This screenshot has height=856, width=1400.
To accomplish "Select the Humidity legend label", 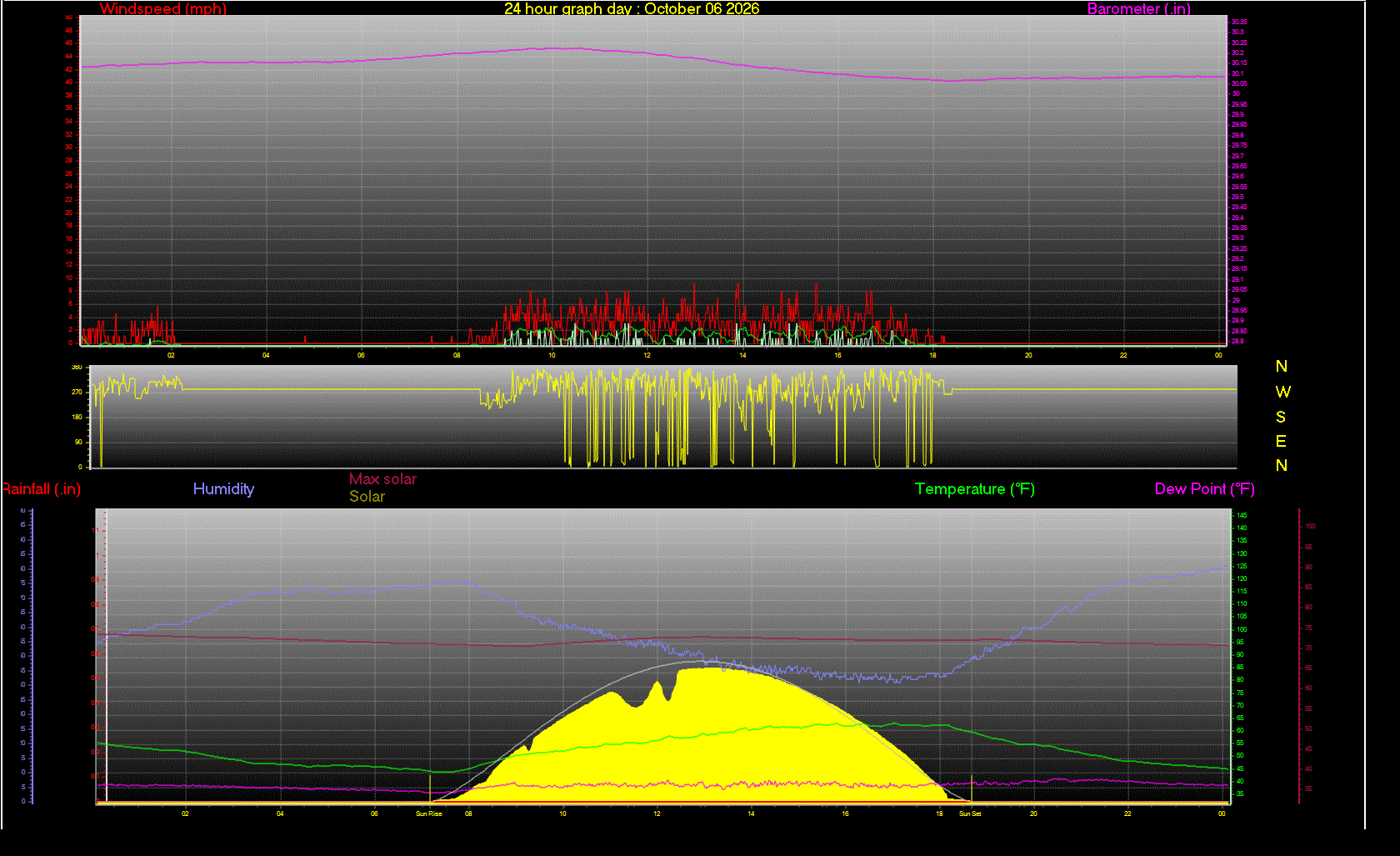I will (x=223, y=489).
